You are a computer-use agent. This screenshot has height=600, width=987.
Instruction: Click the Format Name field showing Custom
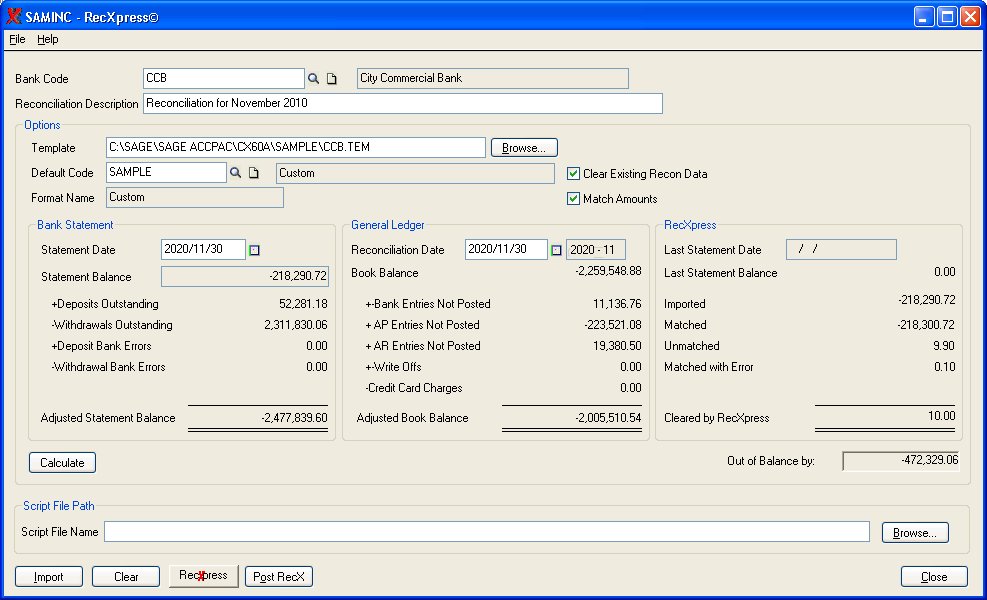pyautogui.click(x=195, y=197)
